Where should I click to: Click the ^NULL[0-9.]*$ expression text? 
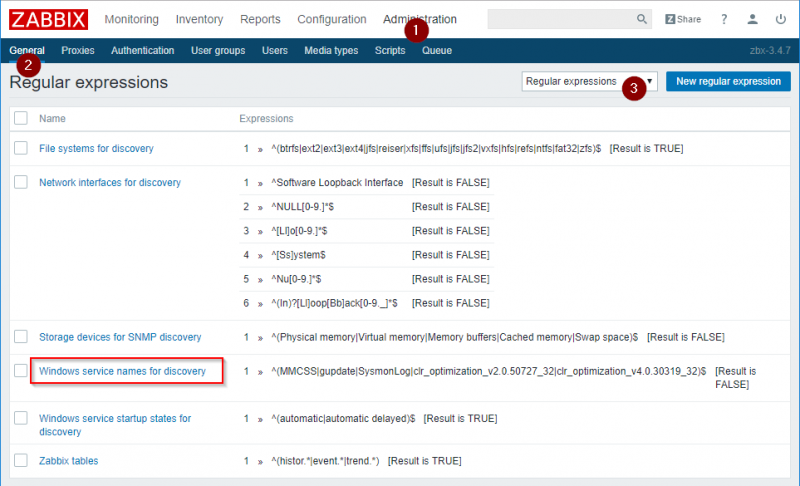click(x=303, y=207)
